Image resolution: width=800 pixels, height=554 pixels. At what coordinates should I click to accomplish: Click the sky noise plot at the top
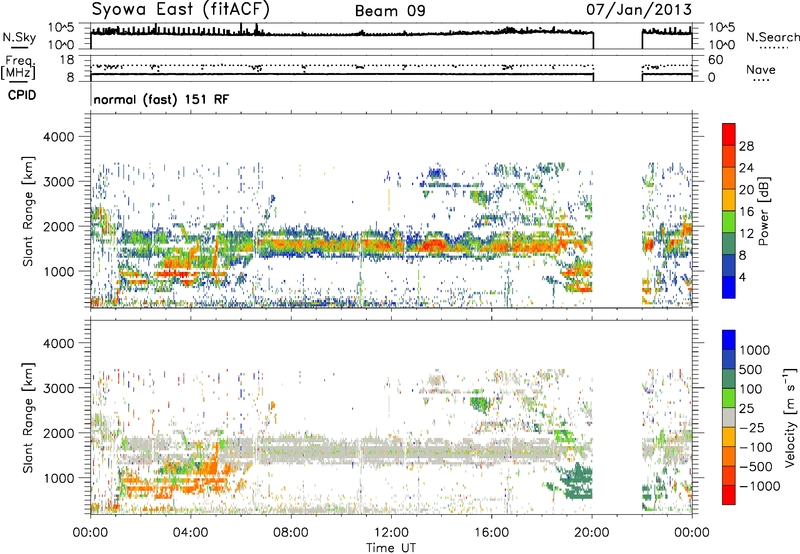(x=391, y=36)
